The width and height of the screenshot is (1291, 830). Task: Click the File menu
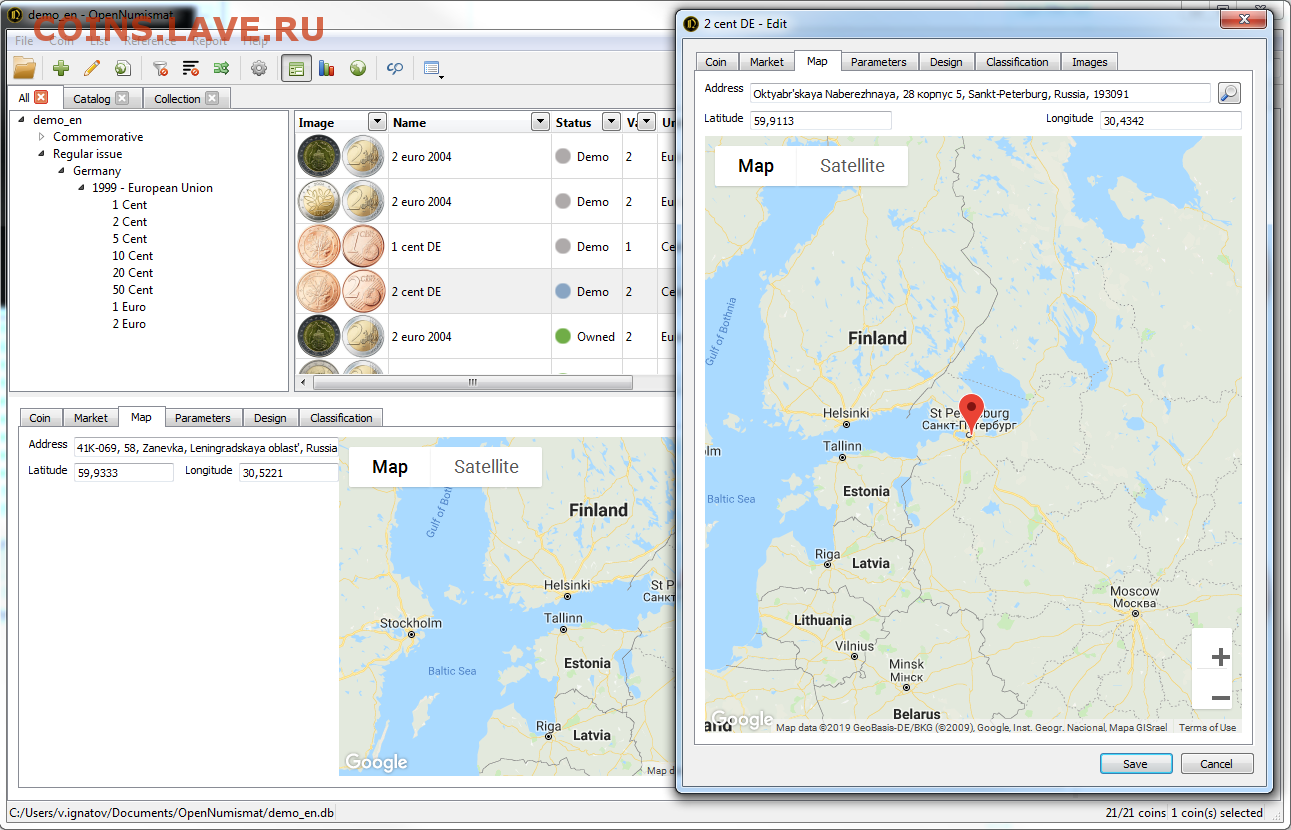pyautogui.click(x=23, y=41)
